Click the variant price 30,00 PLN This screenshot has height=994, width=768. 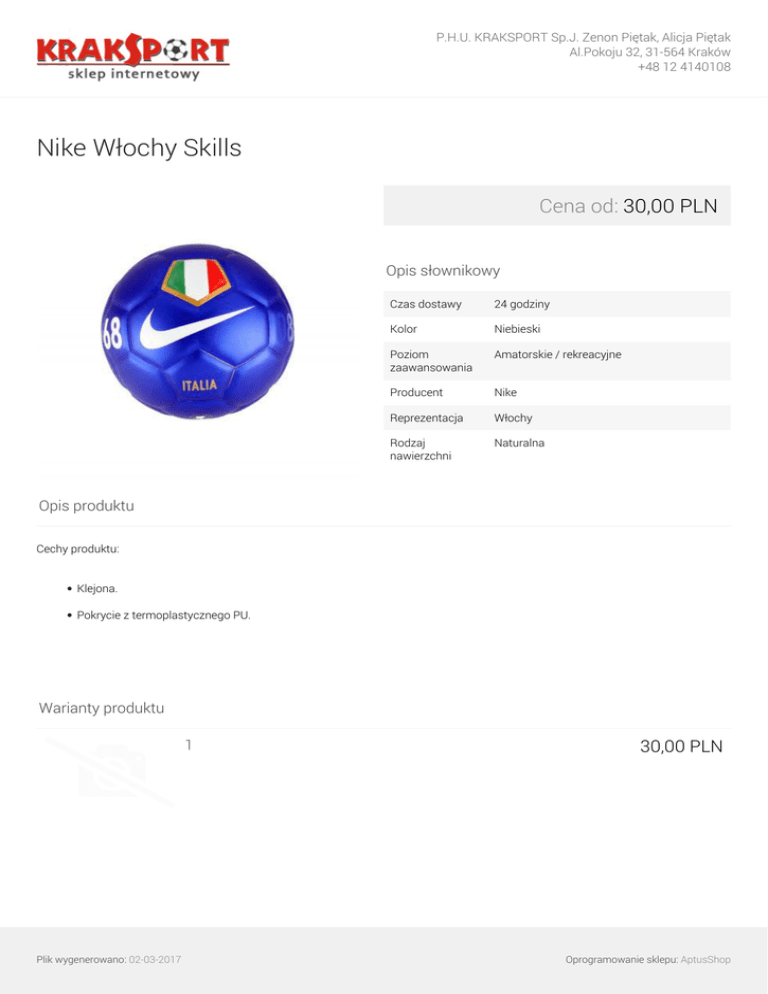coord(681,746)
